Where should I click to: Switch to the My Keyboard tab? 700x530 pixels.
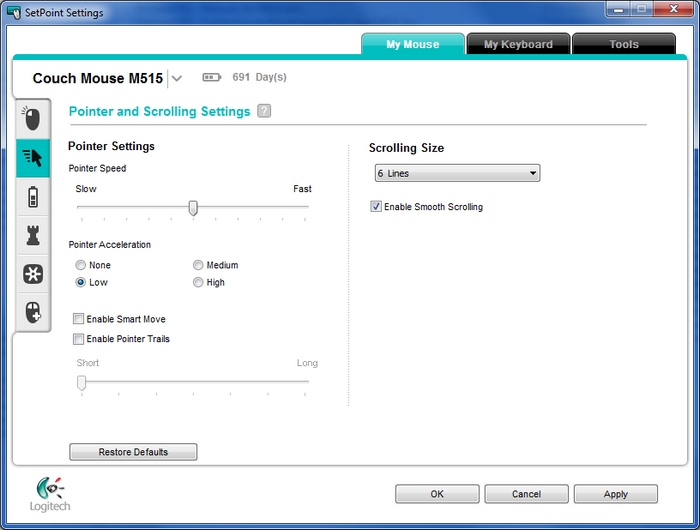[518, 44]
